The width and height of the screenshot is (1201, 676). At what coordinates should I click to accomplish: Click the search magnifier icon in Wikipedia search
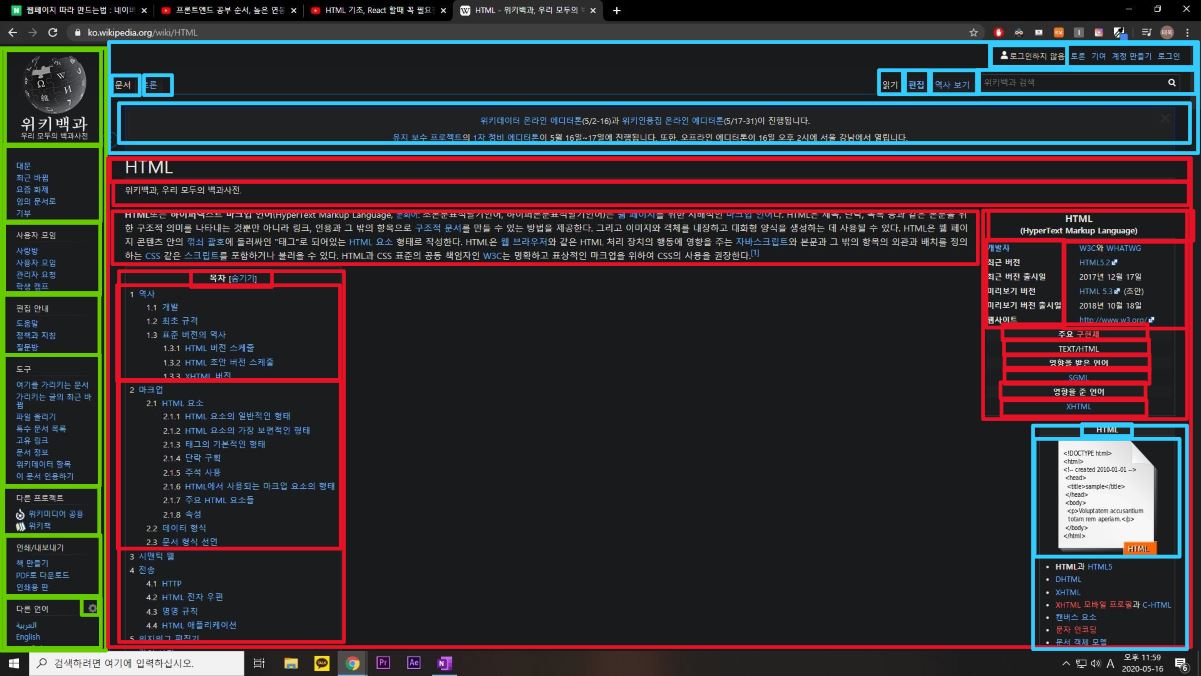(1172, 83)
